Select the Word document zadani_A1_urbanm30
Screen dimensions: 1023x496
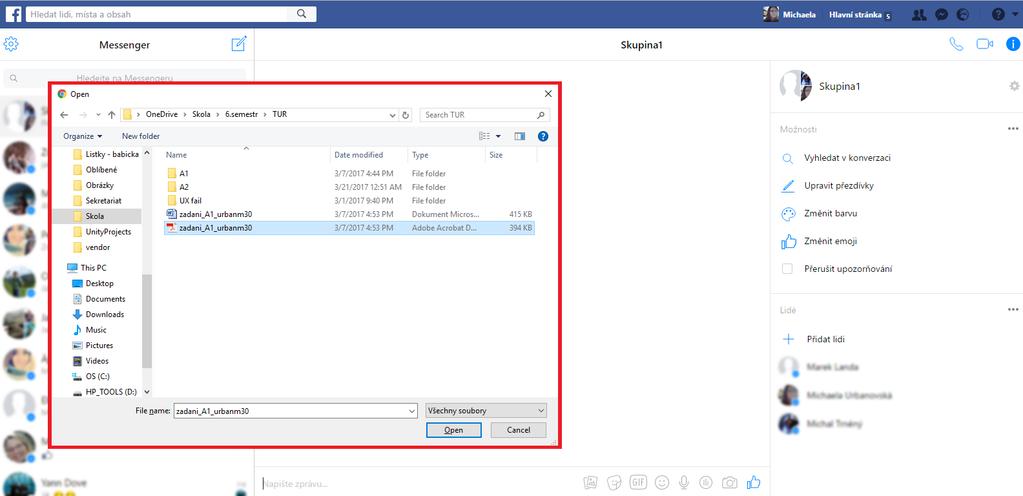pos(350,214)
